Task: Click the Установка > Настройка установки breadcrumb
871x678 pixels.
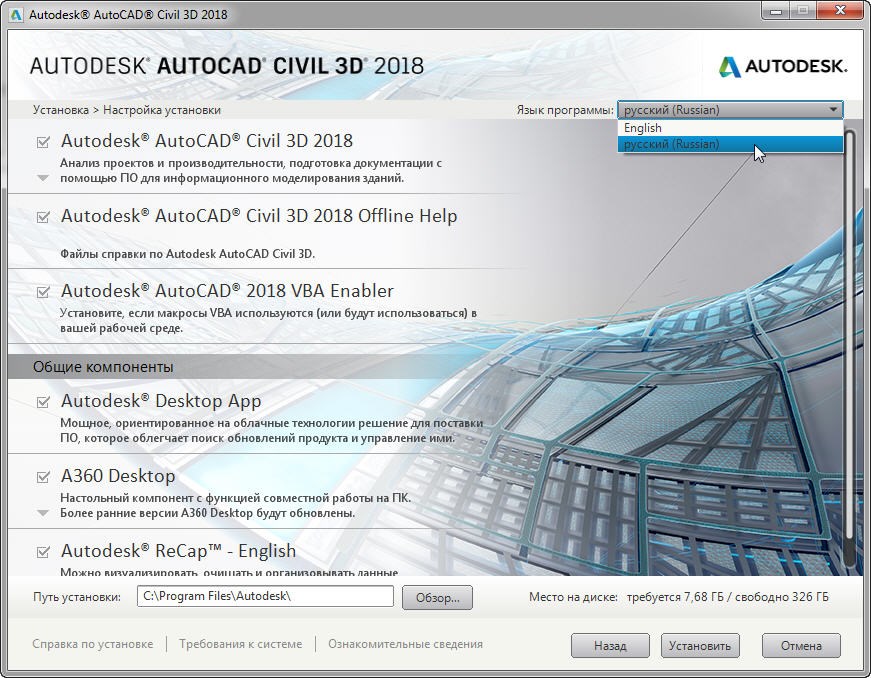Action: point(127,110)
